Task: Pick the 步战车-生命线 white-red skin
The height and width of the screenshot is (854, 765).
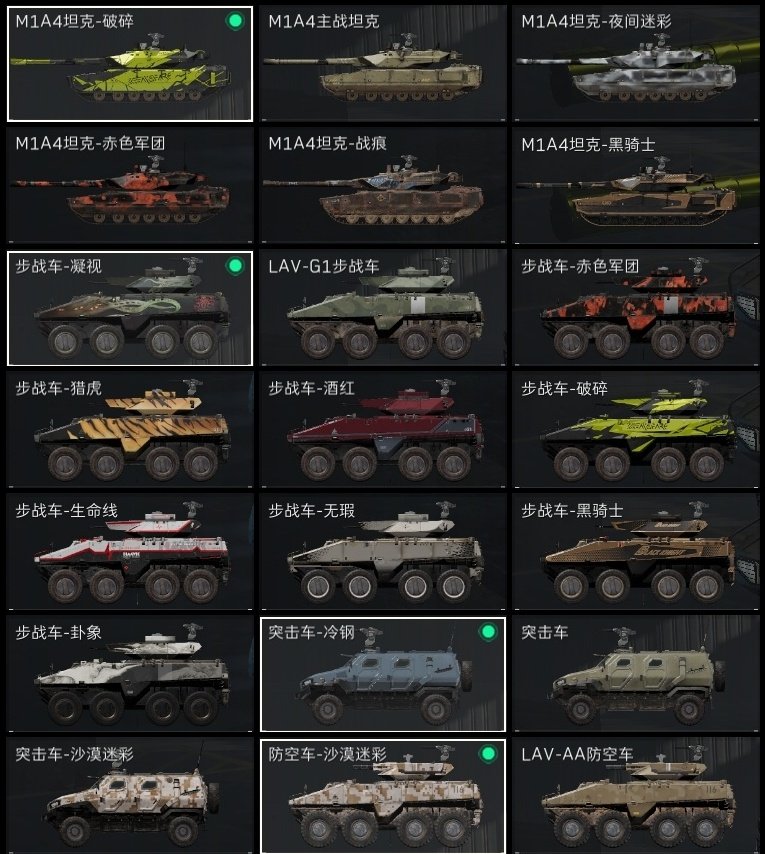Action: [x=130, y=552]
